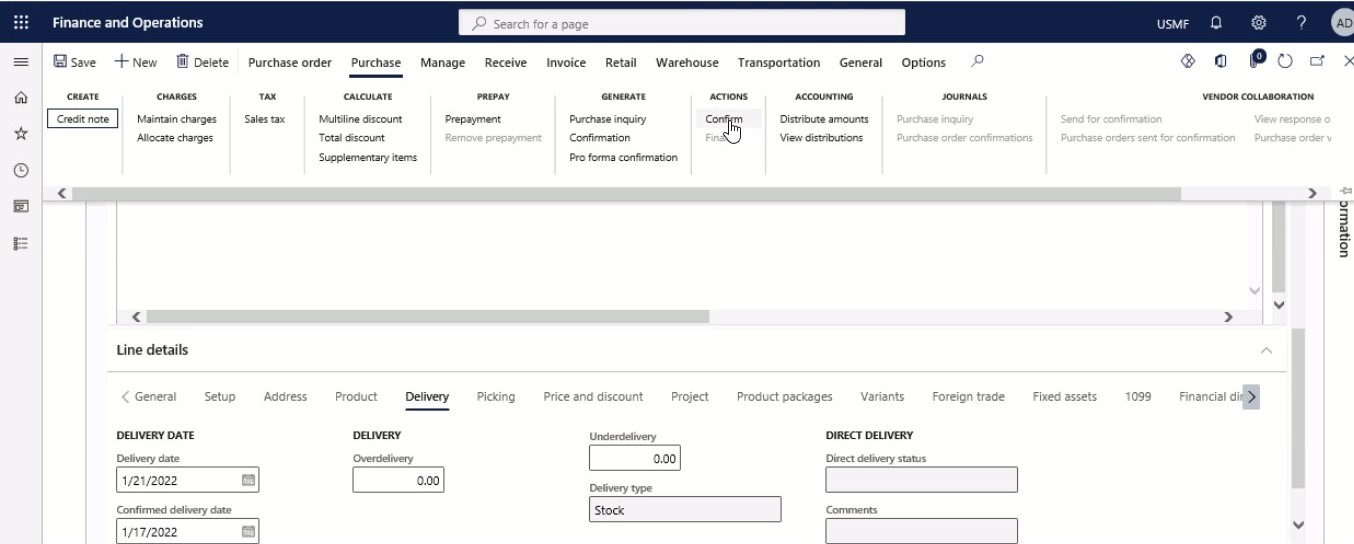Switch to the Address line tab
1354x544 pixels.
[x=285, y=397]
